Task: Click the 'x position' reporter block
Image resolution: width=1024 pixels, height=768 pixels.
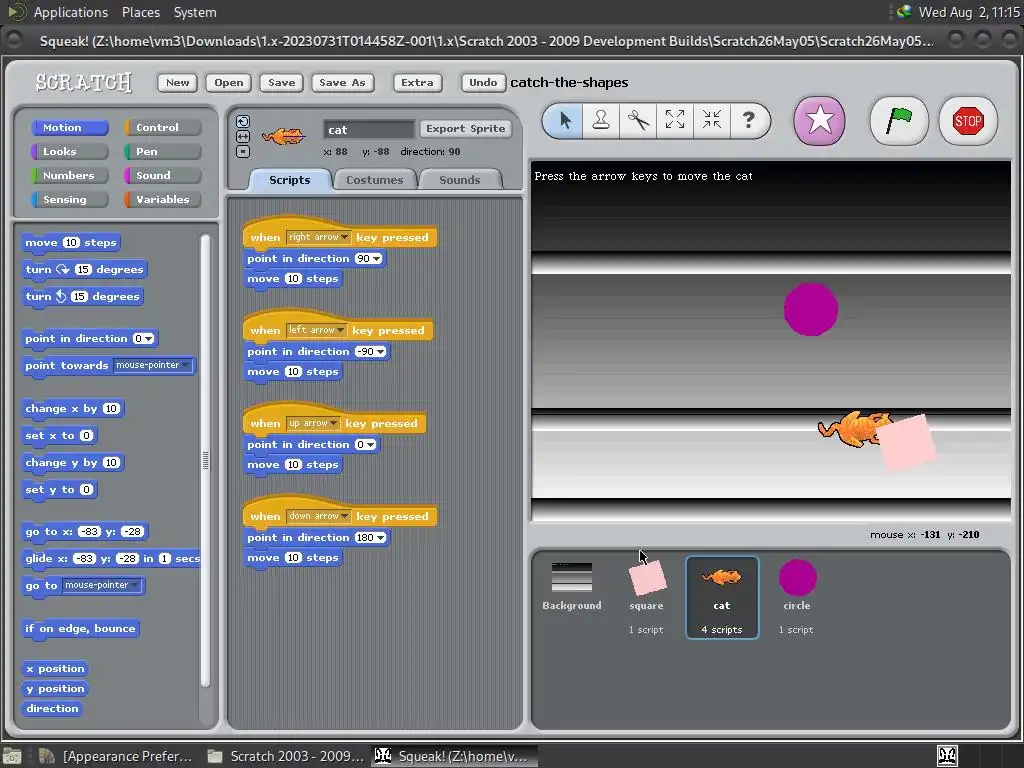Action: pos(56,669)
